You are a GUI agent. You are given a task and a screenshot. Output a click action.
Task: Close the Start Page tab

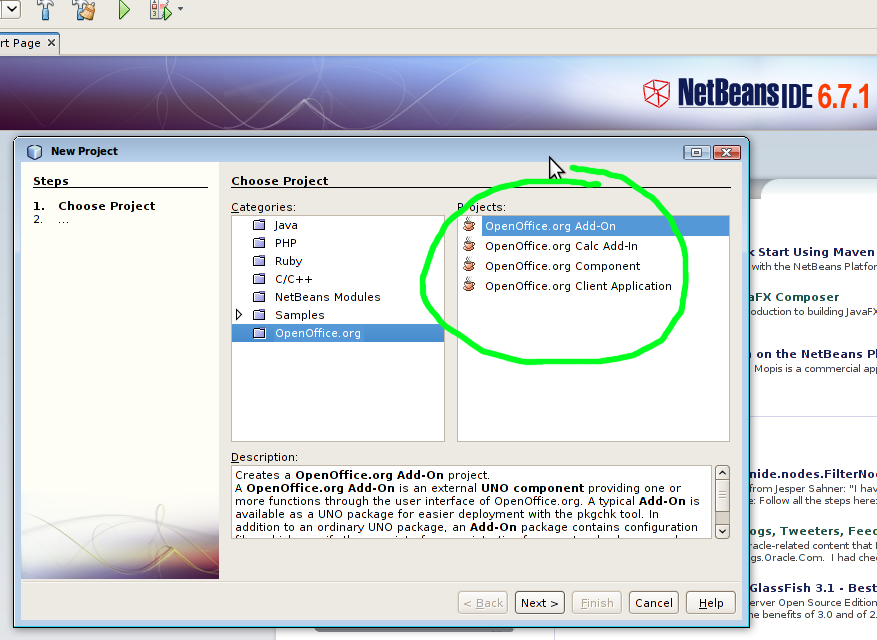click(x=51, y=43)
